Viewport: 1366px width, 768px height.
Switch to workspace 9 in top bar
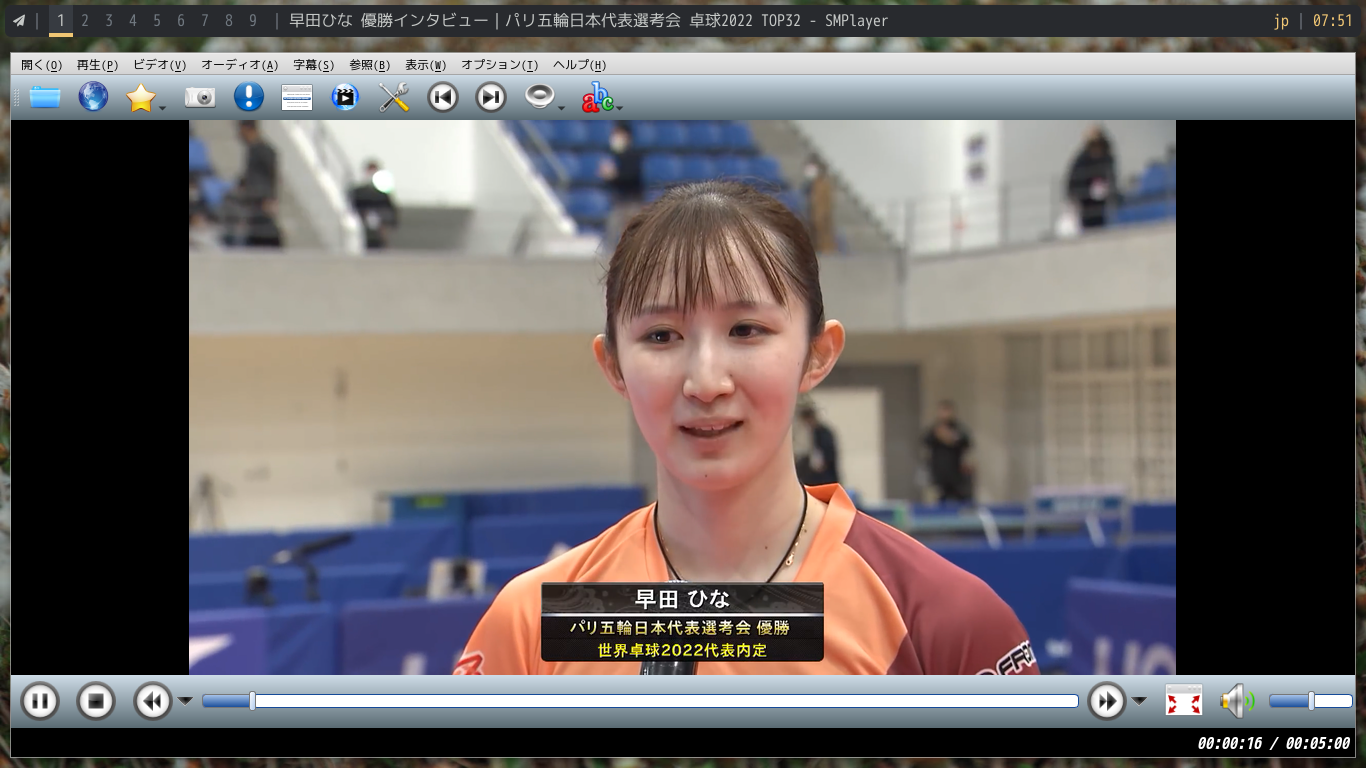click(x=253, y=20)
